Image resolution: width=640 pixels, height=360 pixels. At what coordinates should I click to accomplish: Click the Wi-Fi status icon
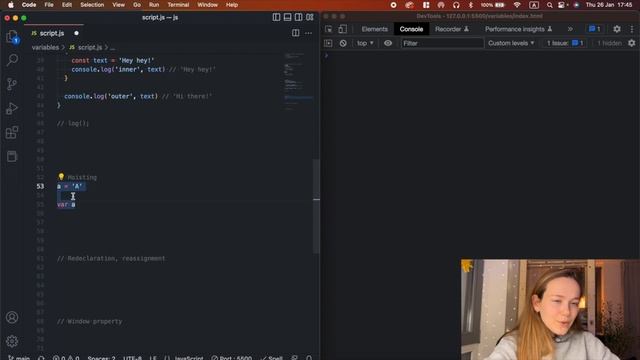pyautogui.click(x=517, y=5)
